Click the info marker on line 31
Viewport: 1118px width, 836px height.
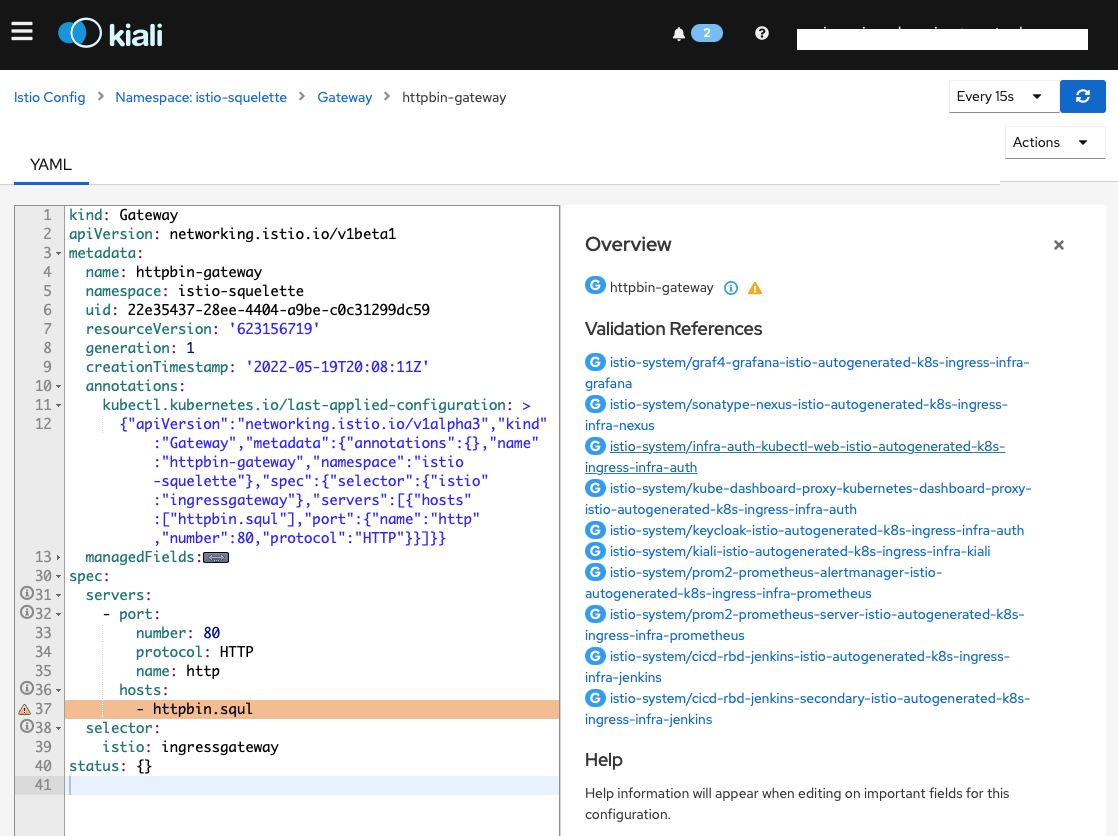(26, 593)
